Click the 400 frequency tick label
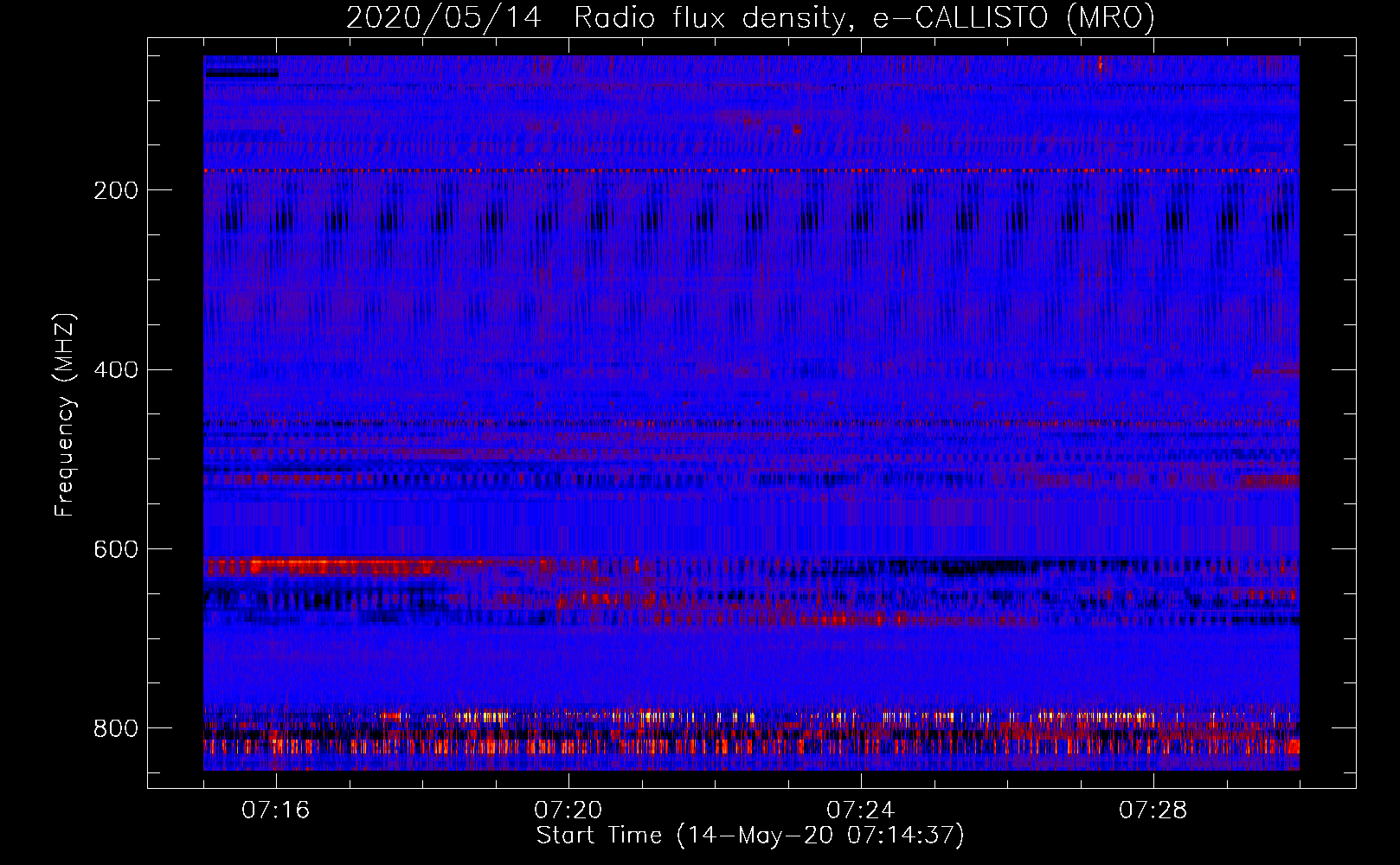Screen dimensions: 1400x865 (116, 370)
